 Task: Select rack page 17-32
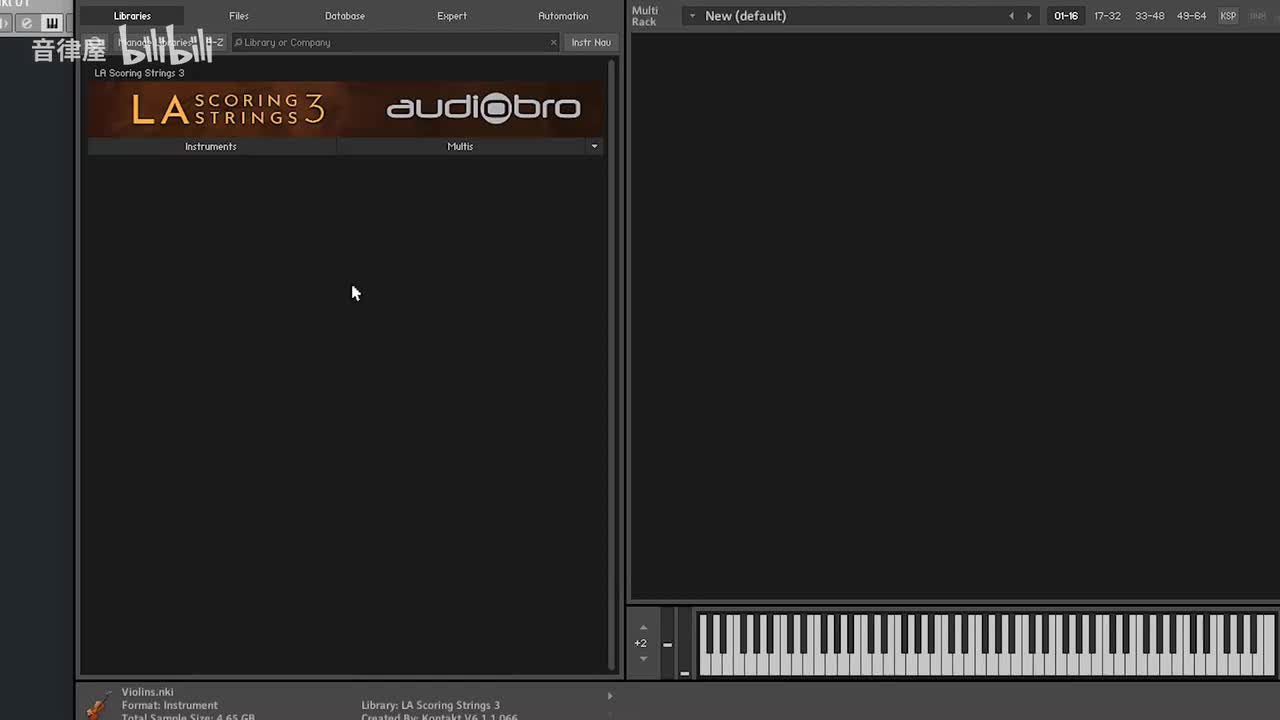tap(1107, 16)
